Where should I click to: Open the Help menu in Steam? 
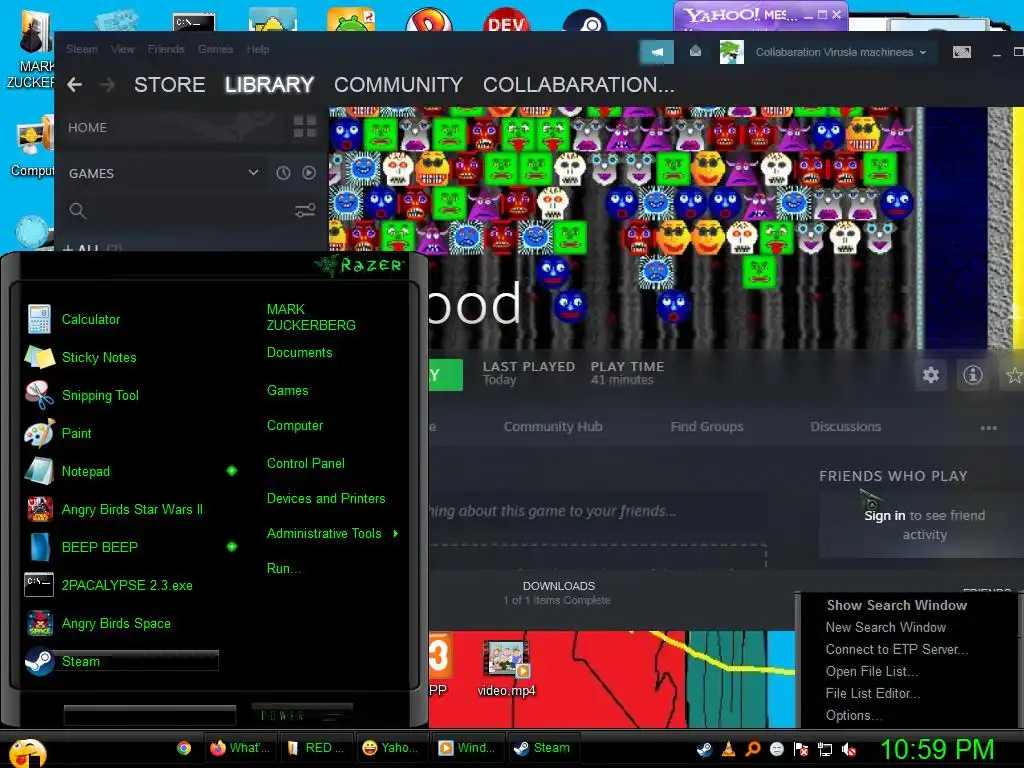coord(258,49)
